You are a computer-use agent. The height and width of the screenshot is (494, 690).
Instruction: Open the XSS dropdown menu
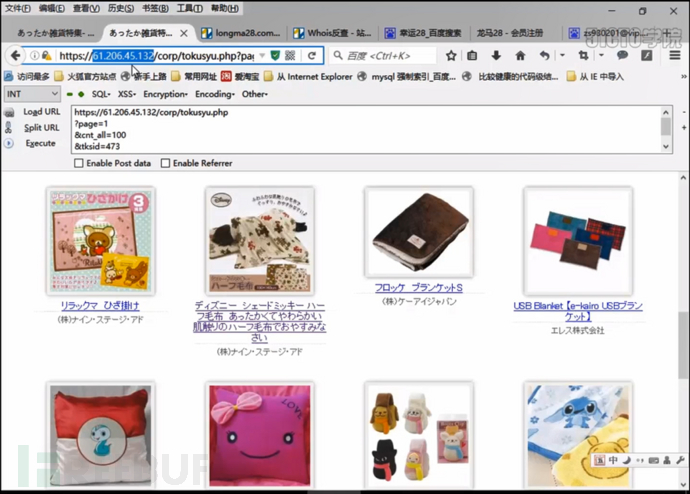(x=127, y=94)
